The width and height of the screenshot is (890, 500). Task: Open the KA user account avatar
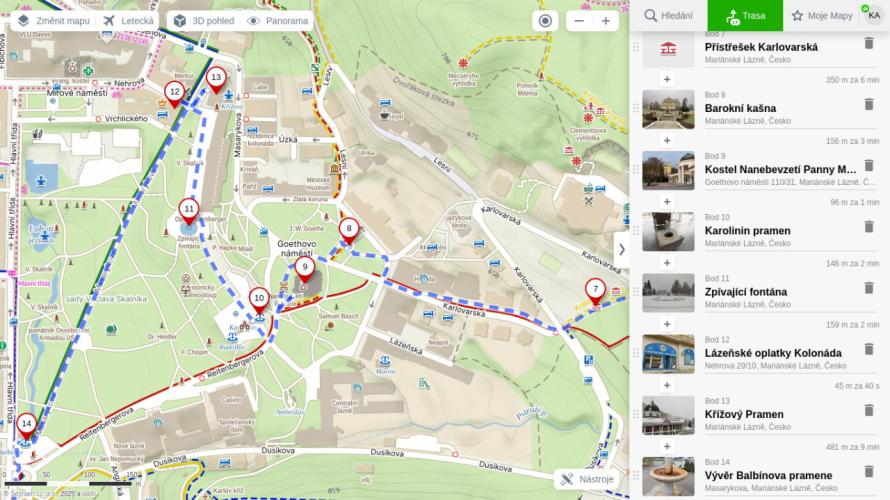click(874, 15)
